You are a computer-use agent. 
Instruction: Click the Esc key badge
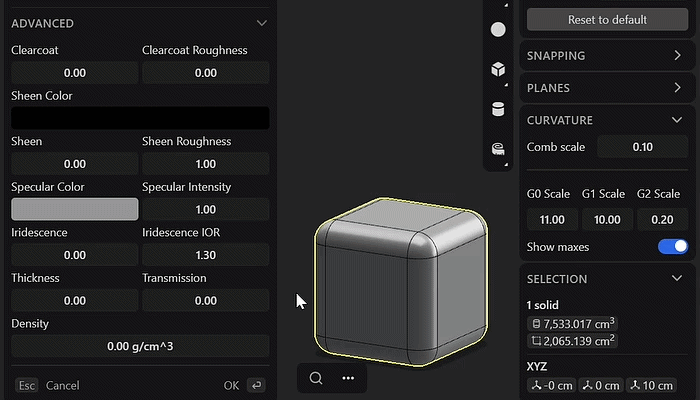click(x=27, y=385)
